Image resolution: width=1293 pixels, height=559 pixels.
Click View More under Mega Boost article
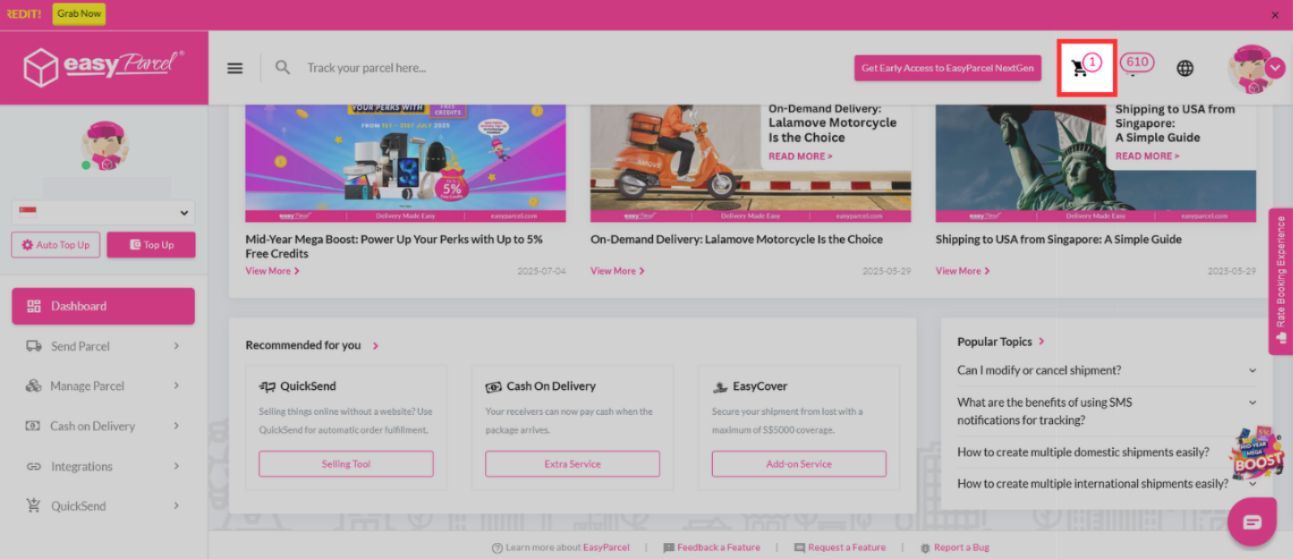[272, 271]
